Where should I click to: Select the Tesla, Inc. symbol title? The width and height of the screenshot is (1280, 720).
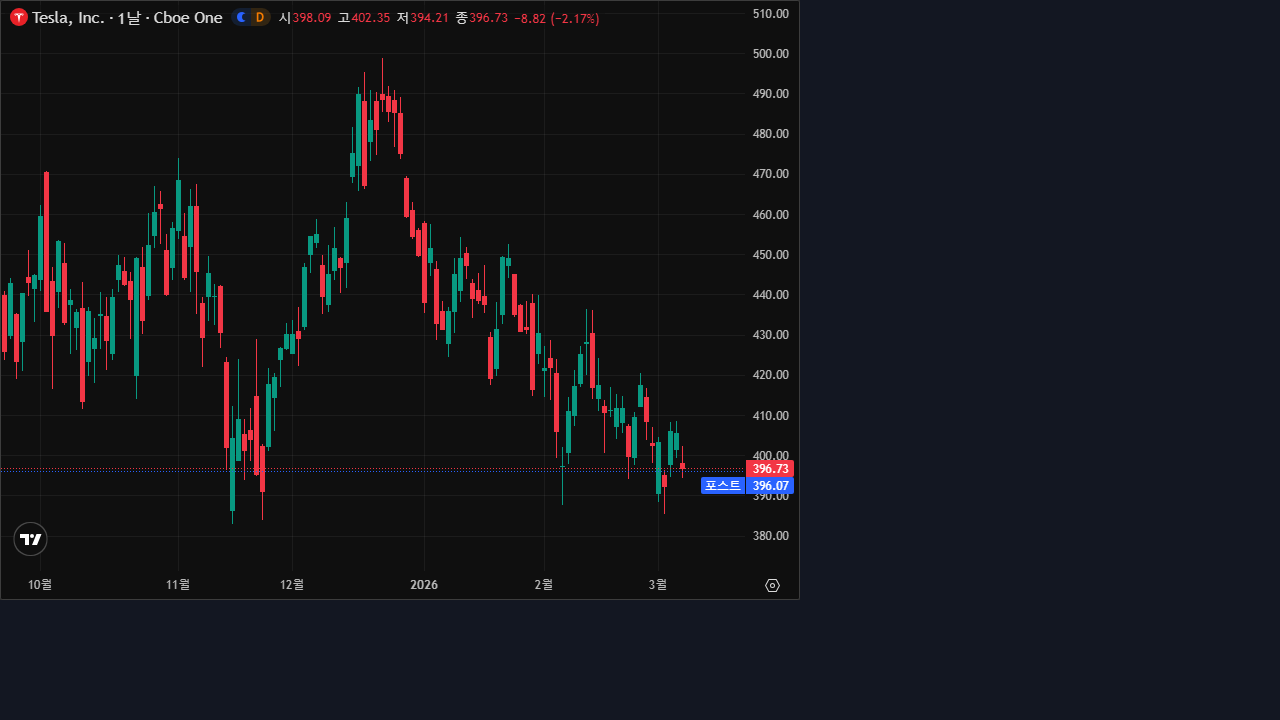pos(68,18)
